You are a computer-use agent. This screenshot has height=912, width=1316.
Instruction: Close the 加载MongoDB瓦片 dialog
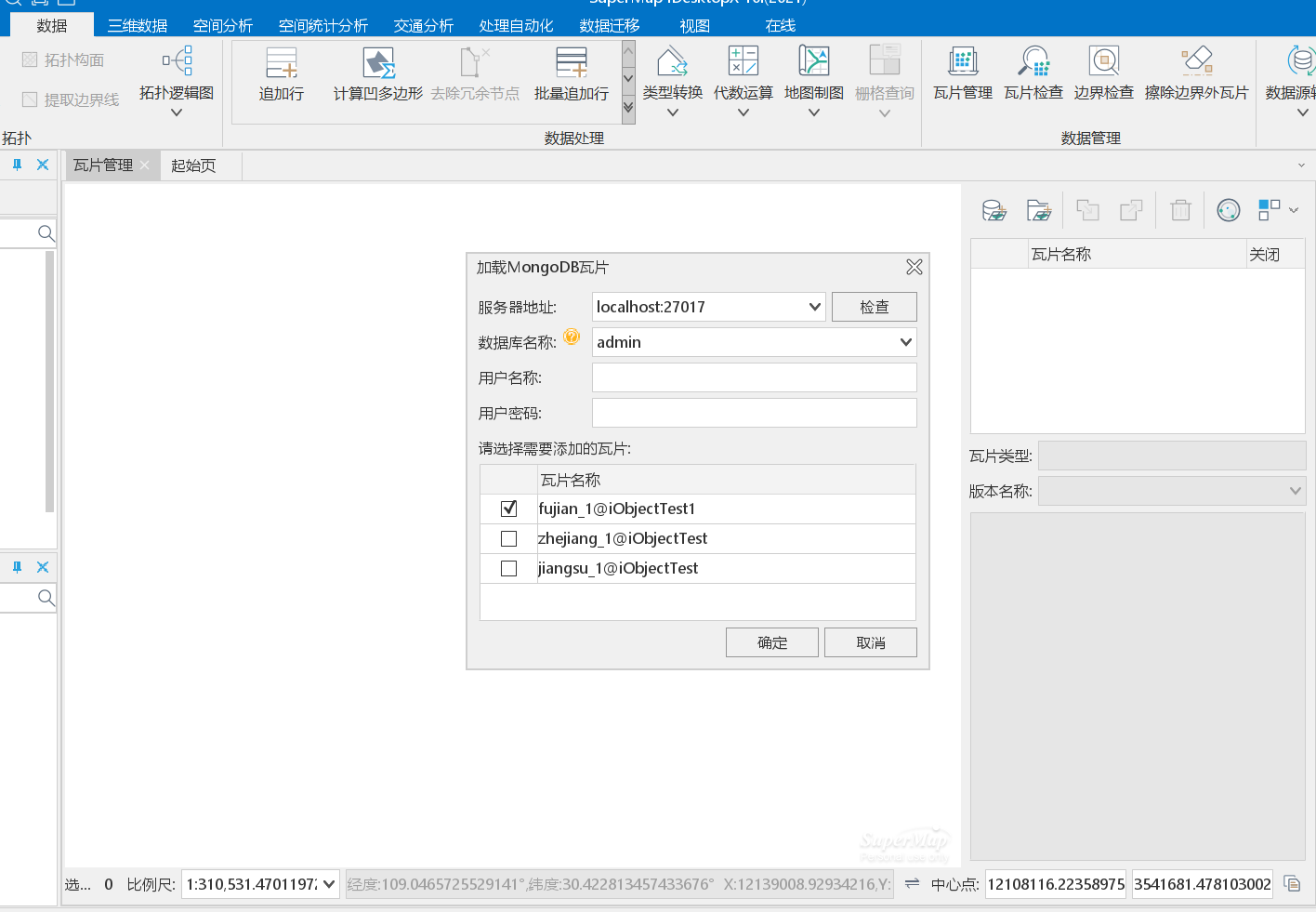(x=915, y=268)
